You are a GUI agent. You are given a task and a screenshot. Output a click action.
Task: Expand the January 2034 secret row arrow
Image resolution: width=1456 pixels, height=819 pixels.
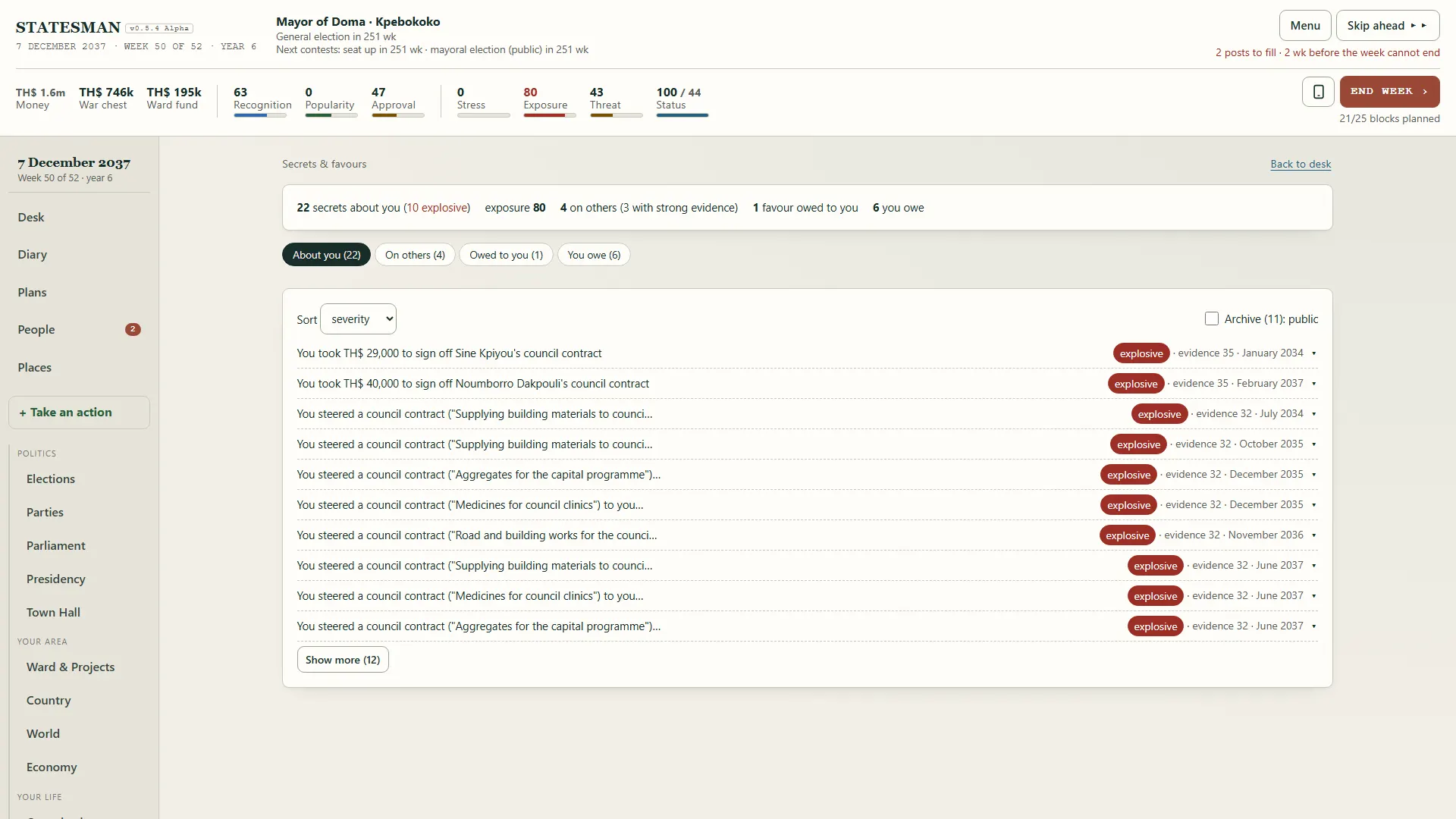[x=1313, y=353]
